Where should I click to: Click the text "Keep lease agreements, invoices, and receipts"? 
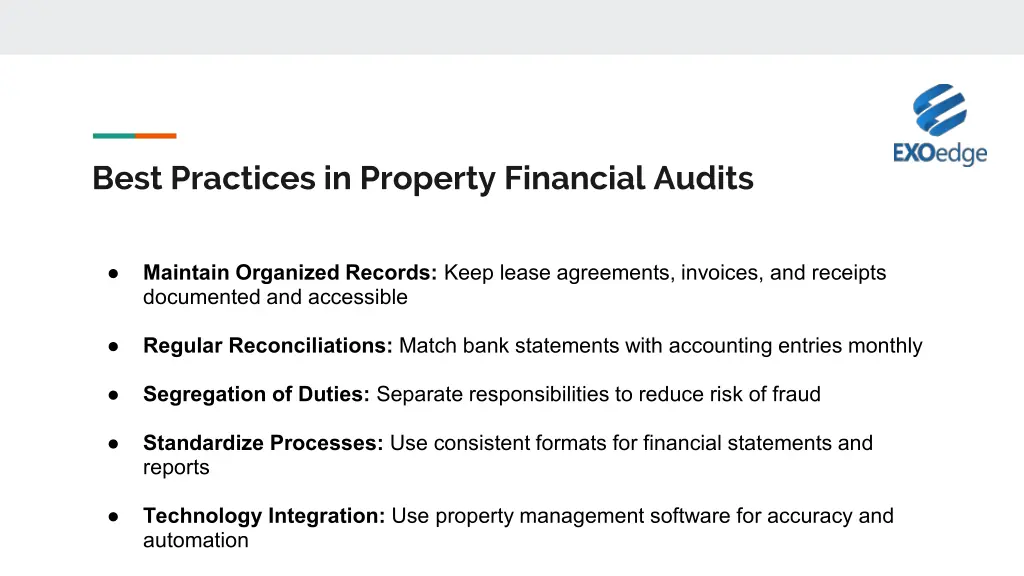[x=665, y=273]
